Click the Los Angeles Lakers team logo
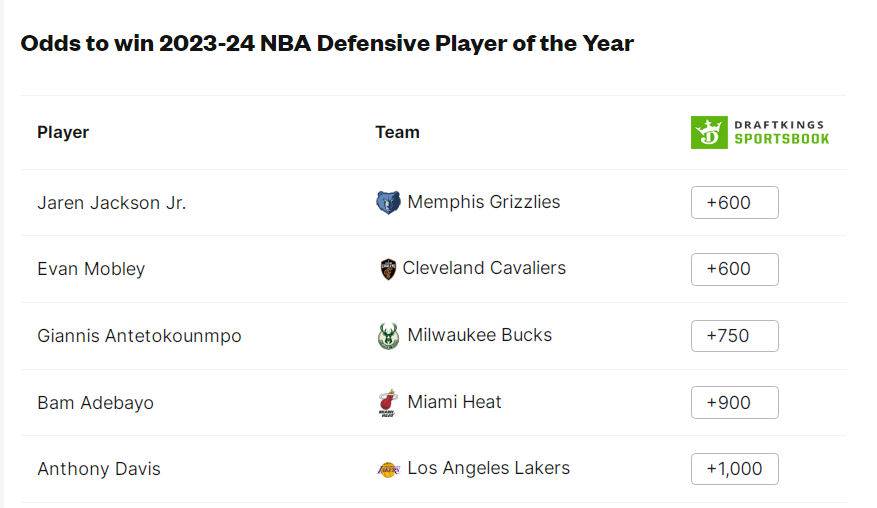This screenshot has width=877, height=508. coord(388,469)
